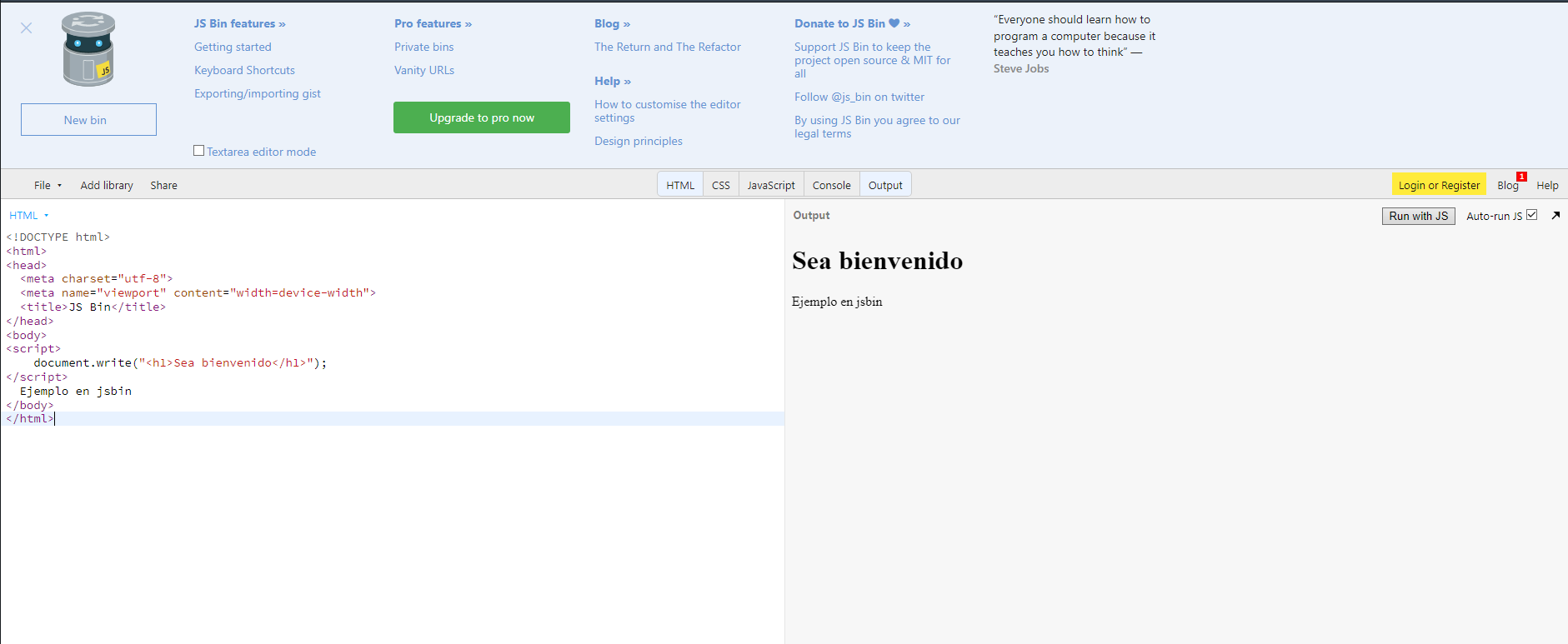
Task: Open the Private bins link
Action: 424,47
